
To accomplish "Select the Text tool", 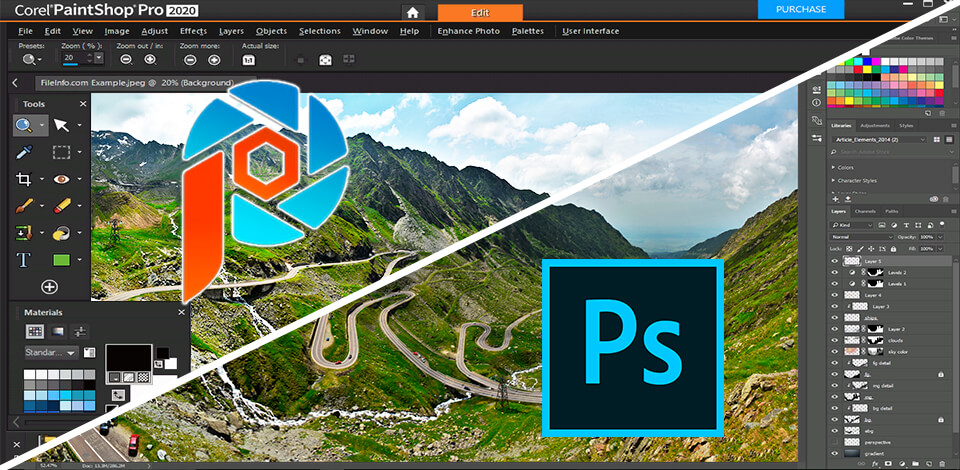I will pyautogui.click(x=24, y=260).
